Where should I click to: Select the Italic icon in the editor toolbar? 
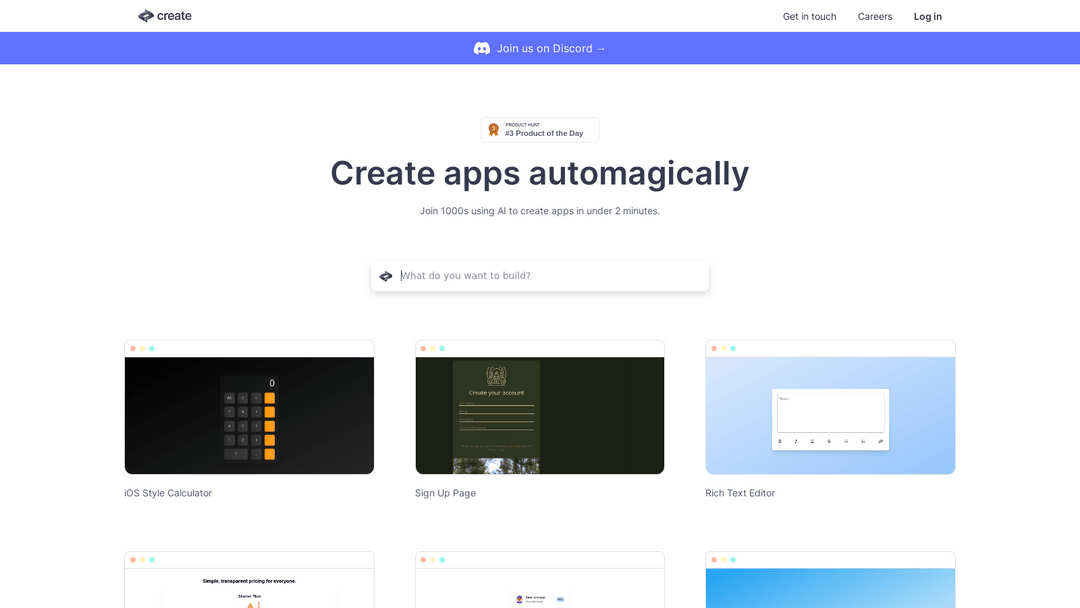point(796,441)
